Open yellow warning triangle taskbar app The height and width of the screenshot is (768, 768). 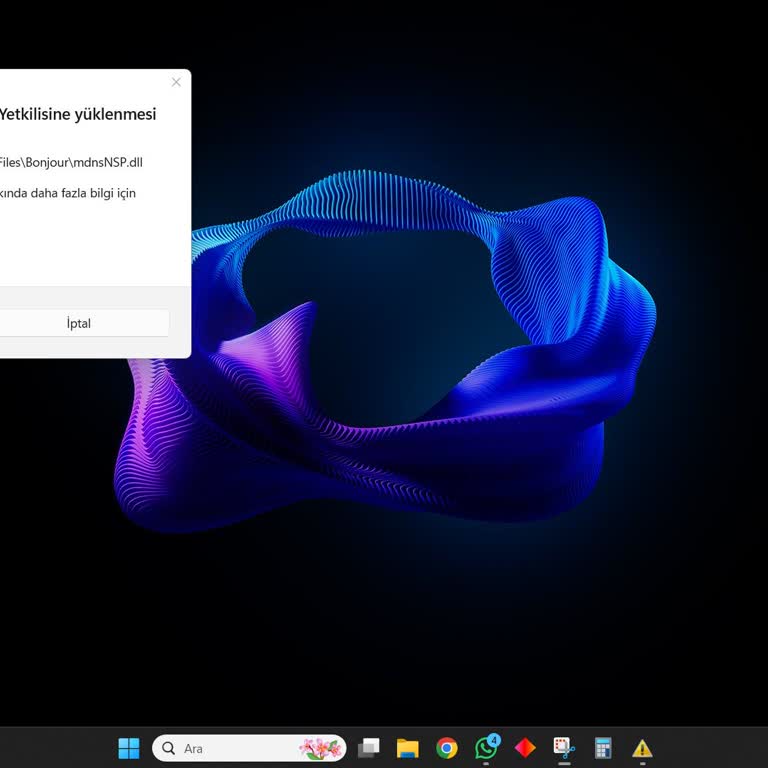click(x=642, y=748)
